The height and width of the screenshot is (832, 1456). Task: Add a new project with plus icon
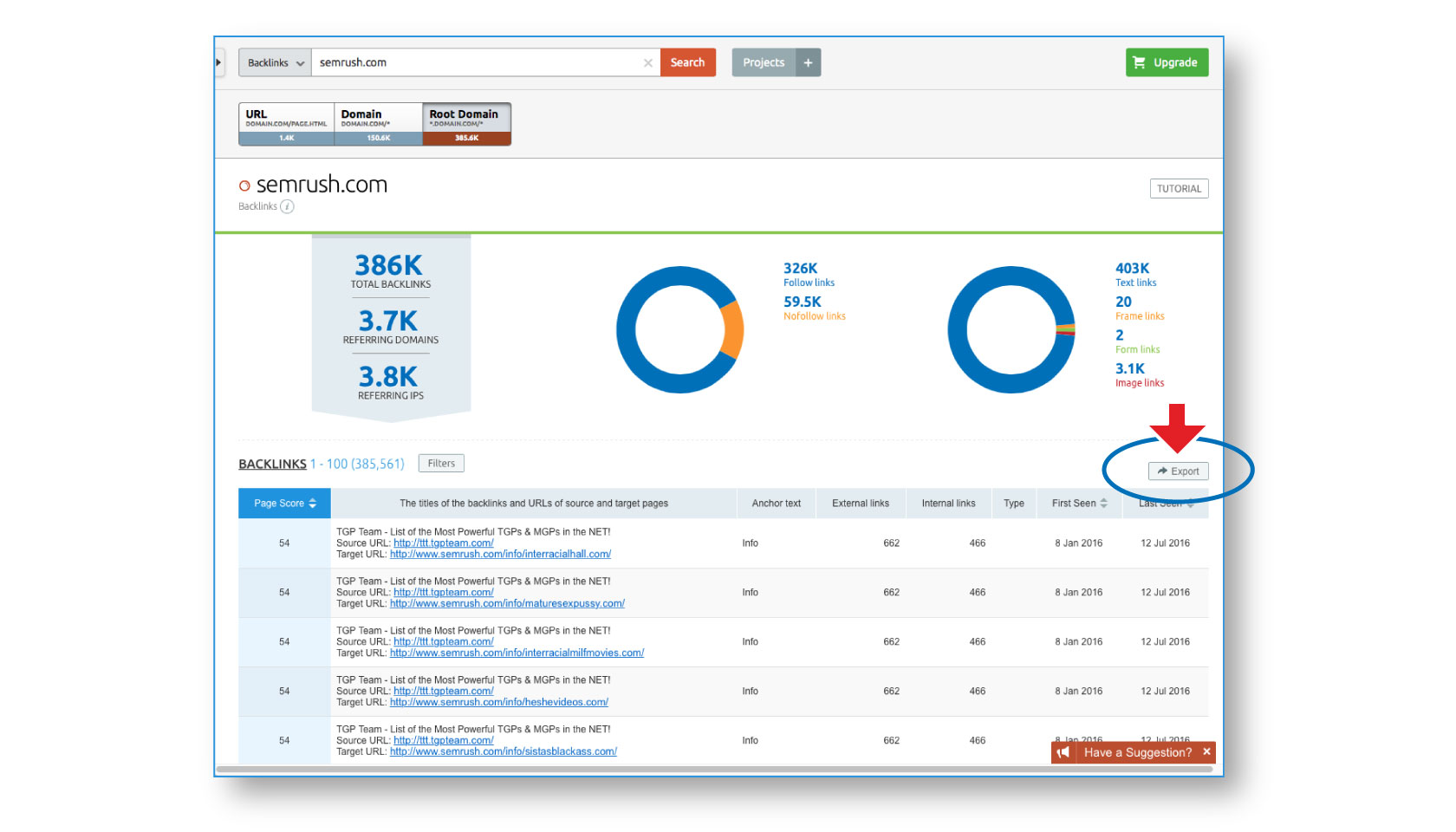point(808,62)
